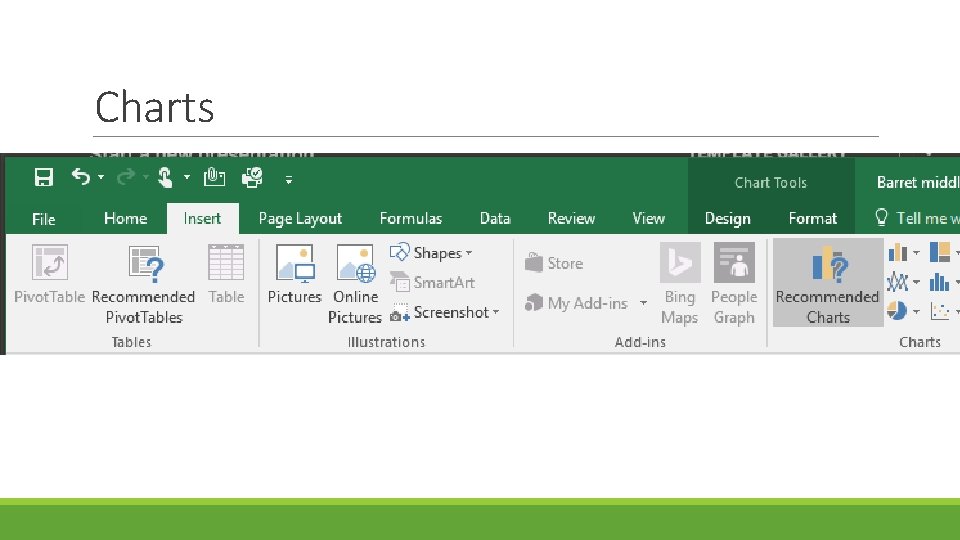Click the scatter chart icon
Image resolution: width=960 pixels, height=540 pixels.
pos(940,311)
